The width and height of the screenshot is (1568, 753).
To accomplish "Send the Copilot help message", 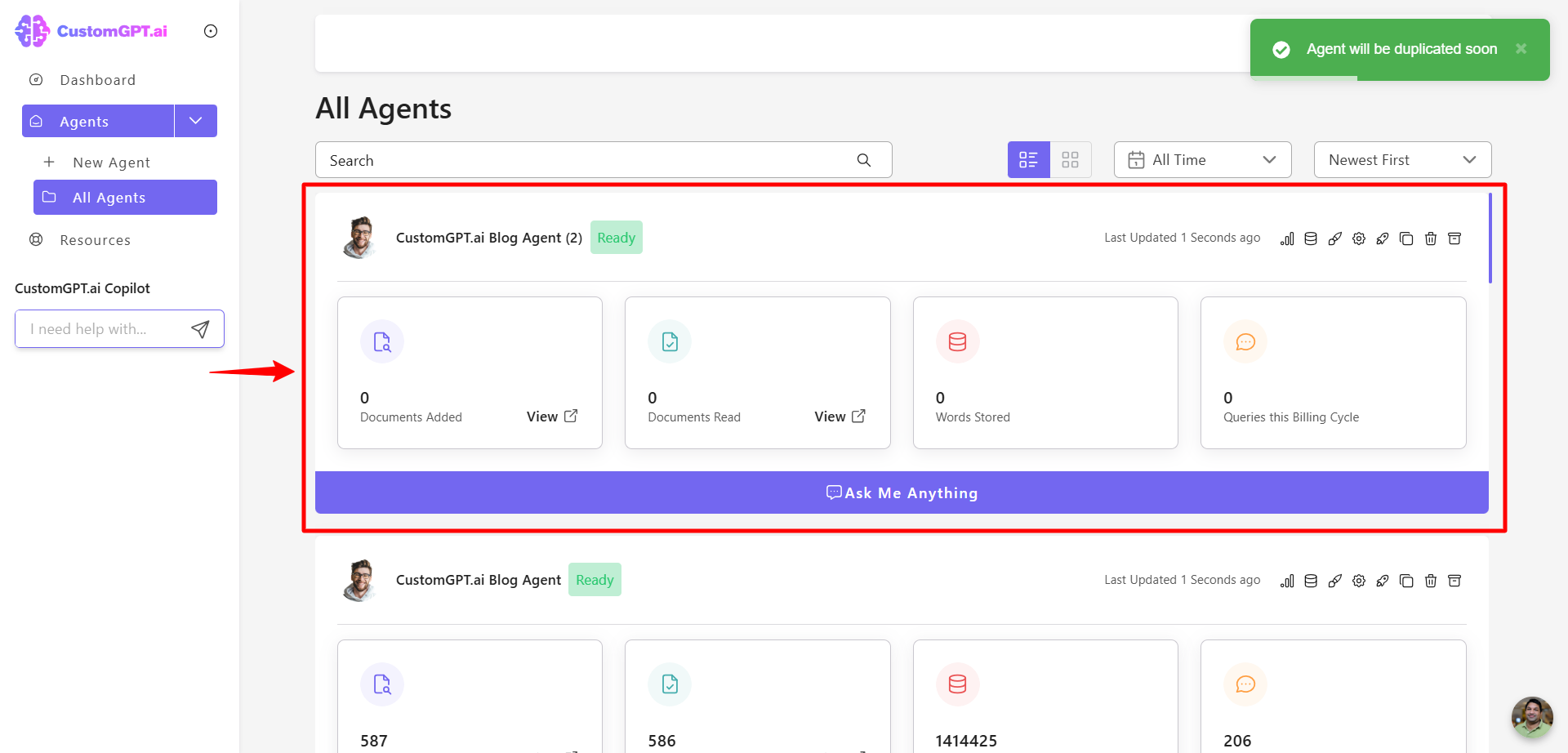I will [200, 329].
